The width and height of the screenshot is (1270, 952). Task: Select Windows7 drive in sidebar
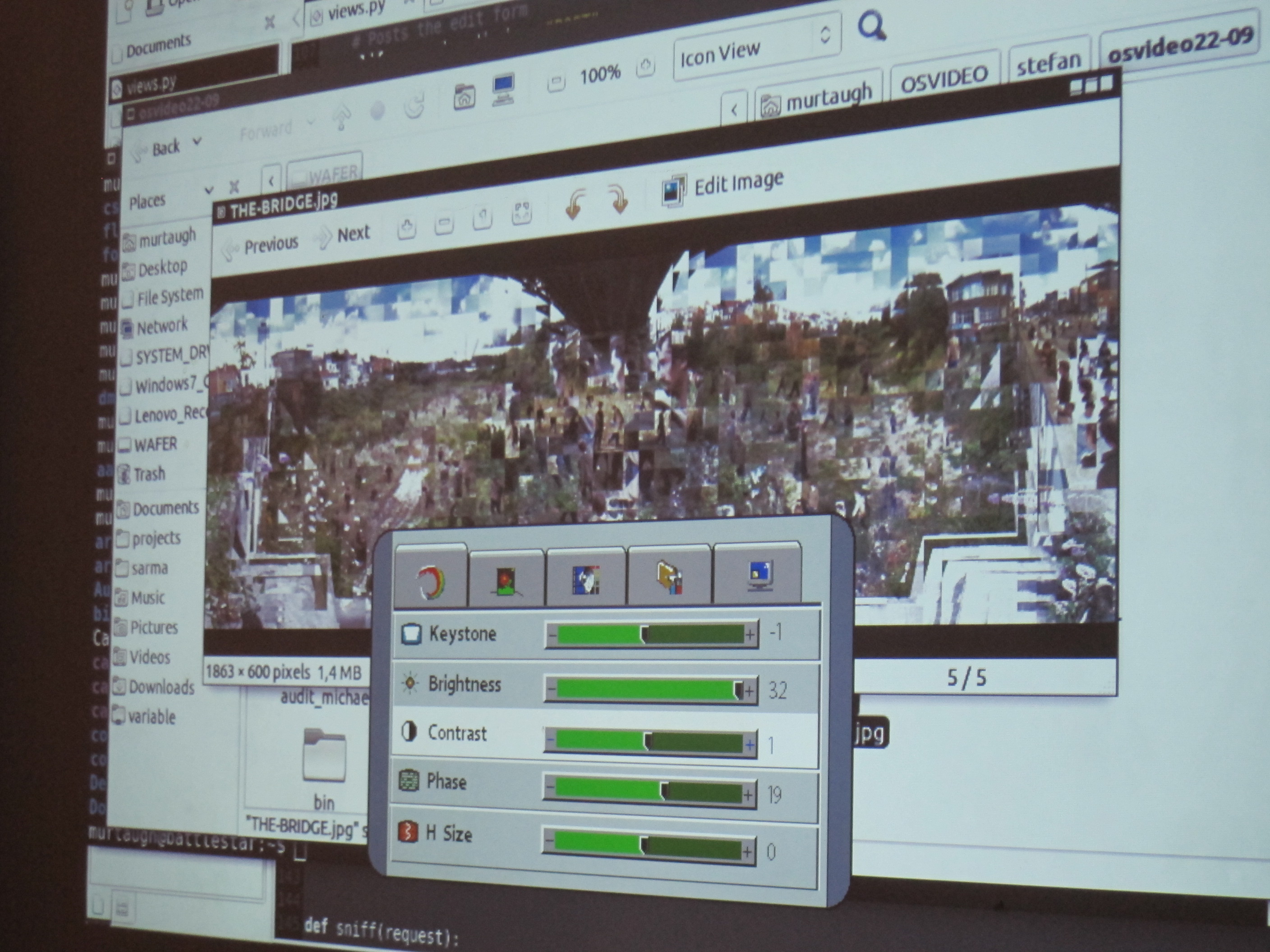tap(163, 385)
